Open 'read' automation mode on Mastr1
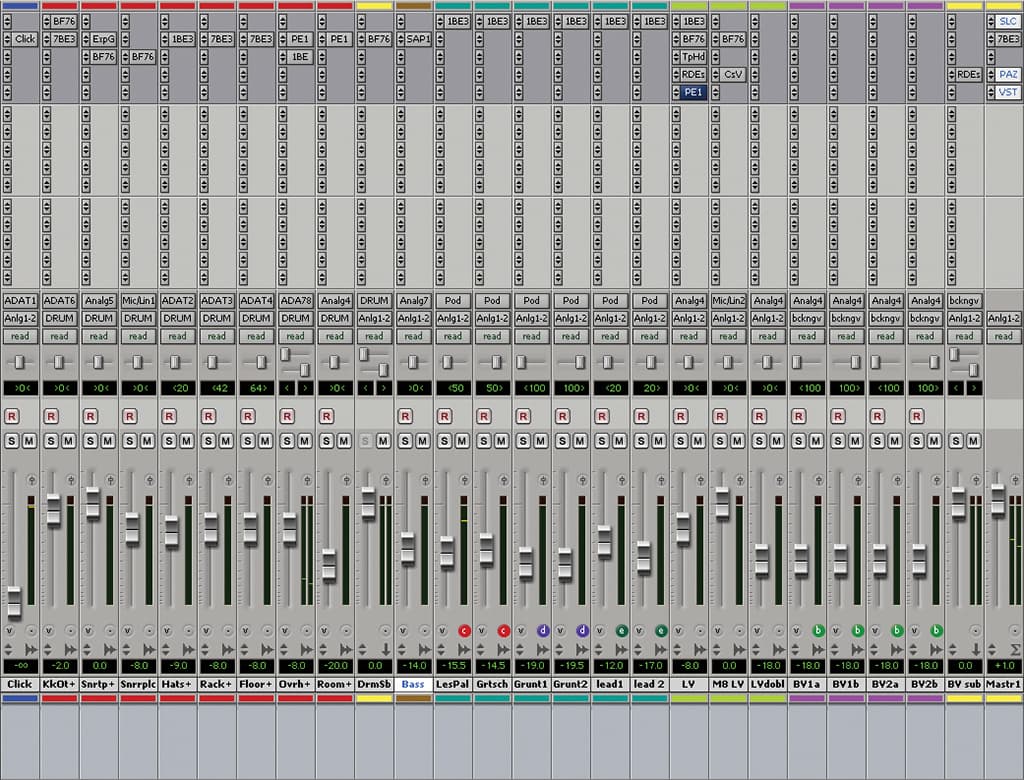The height and width of the screenshot is (780, 1024). click(x=1004, y=336)
